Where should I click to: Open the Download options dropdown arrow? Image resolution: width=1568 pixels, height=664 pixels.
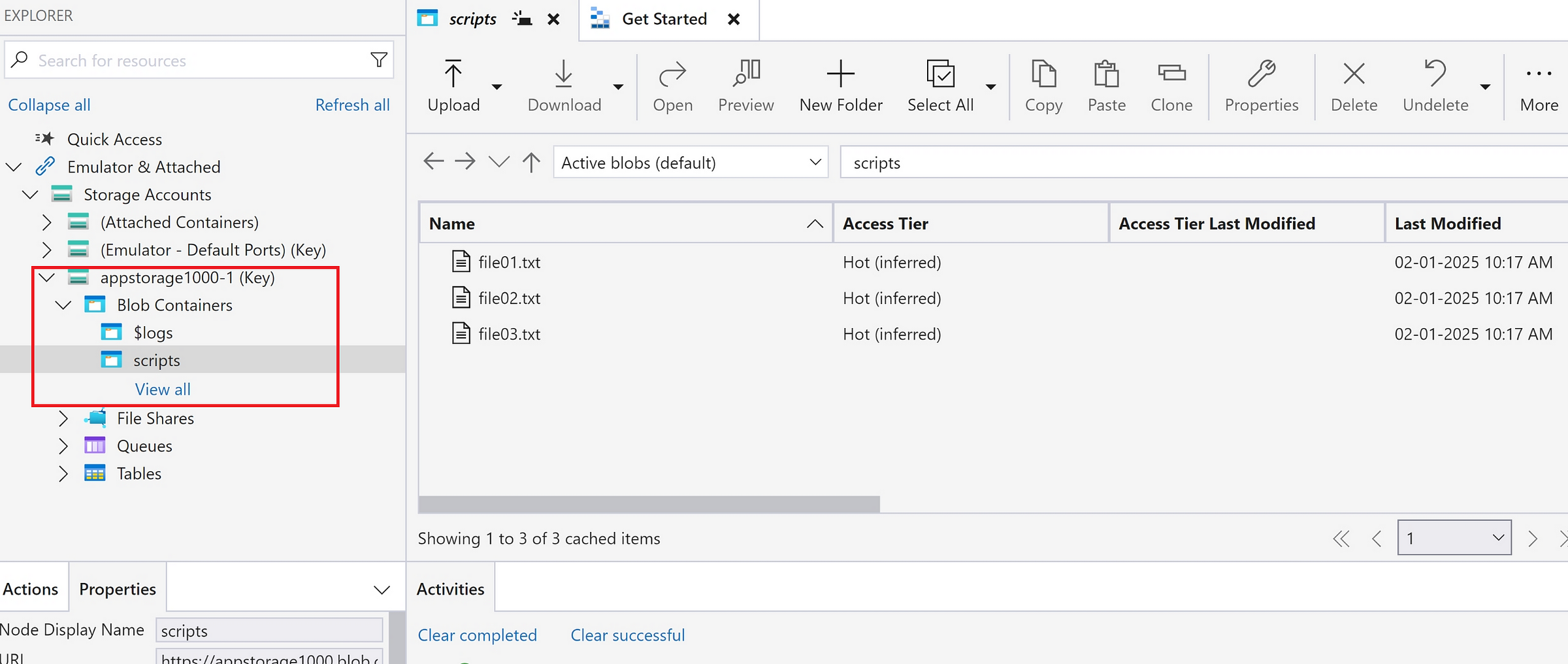pos(618,86)
